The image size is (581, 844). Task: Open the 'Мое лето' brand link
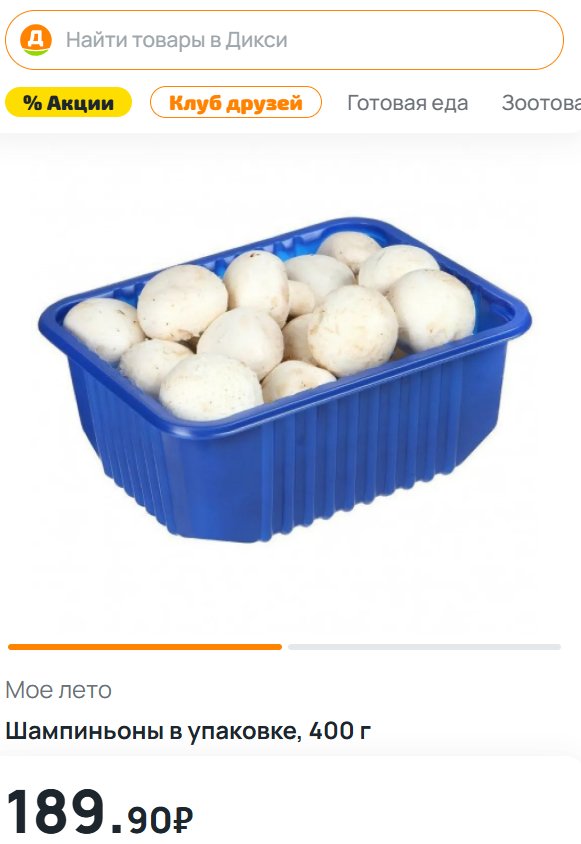[x=59, y=690]
